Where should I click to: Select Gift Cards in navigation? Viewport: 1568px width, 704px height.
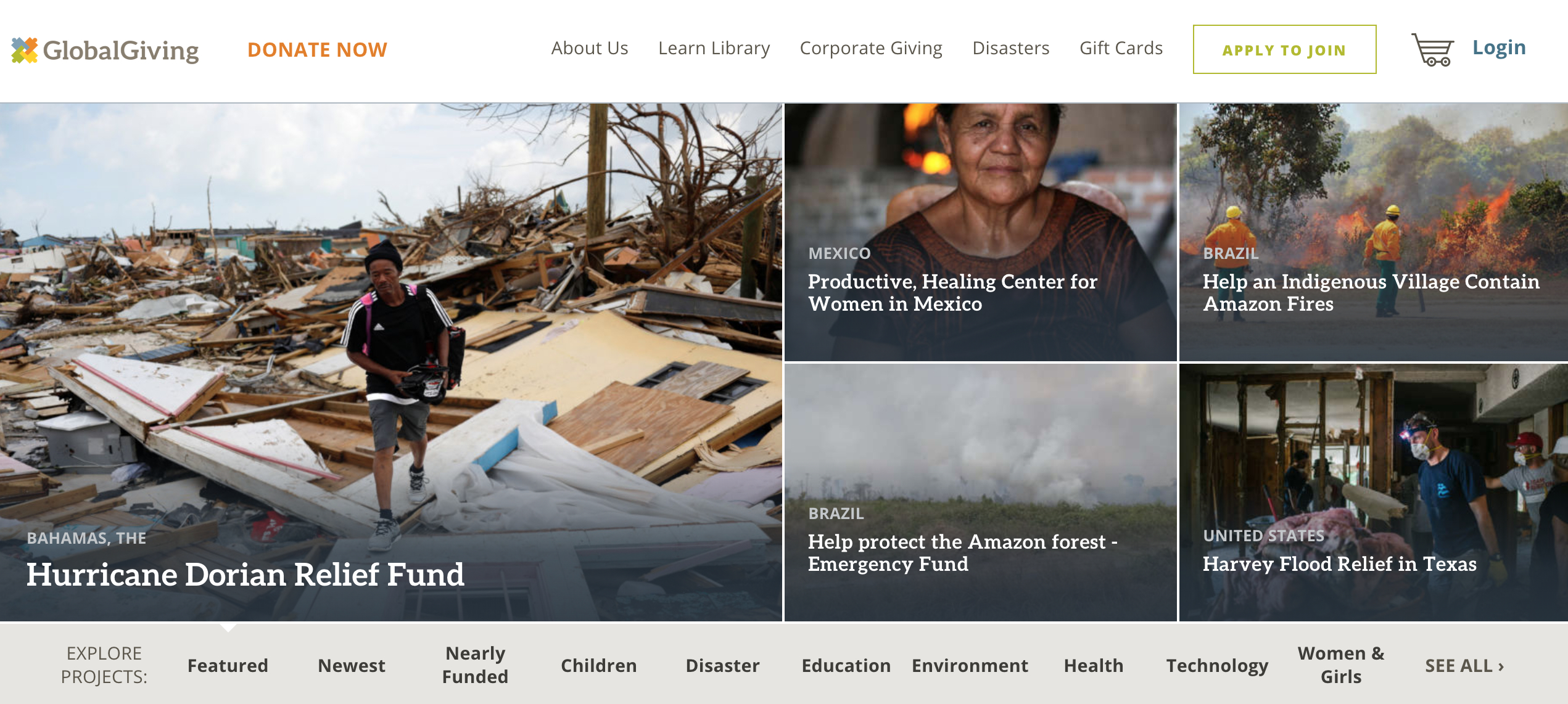tap(1121, 48)
